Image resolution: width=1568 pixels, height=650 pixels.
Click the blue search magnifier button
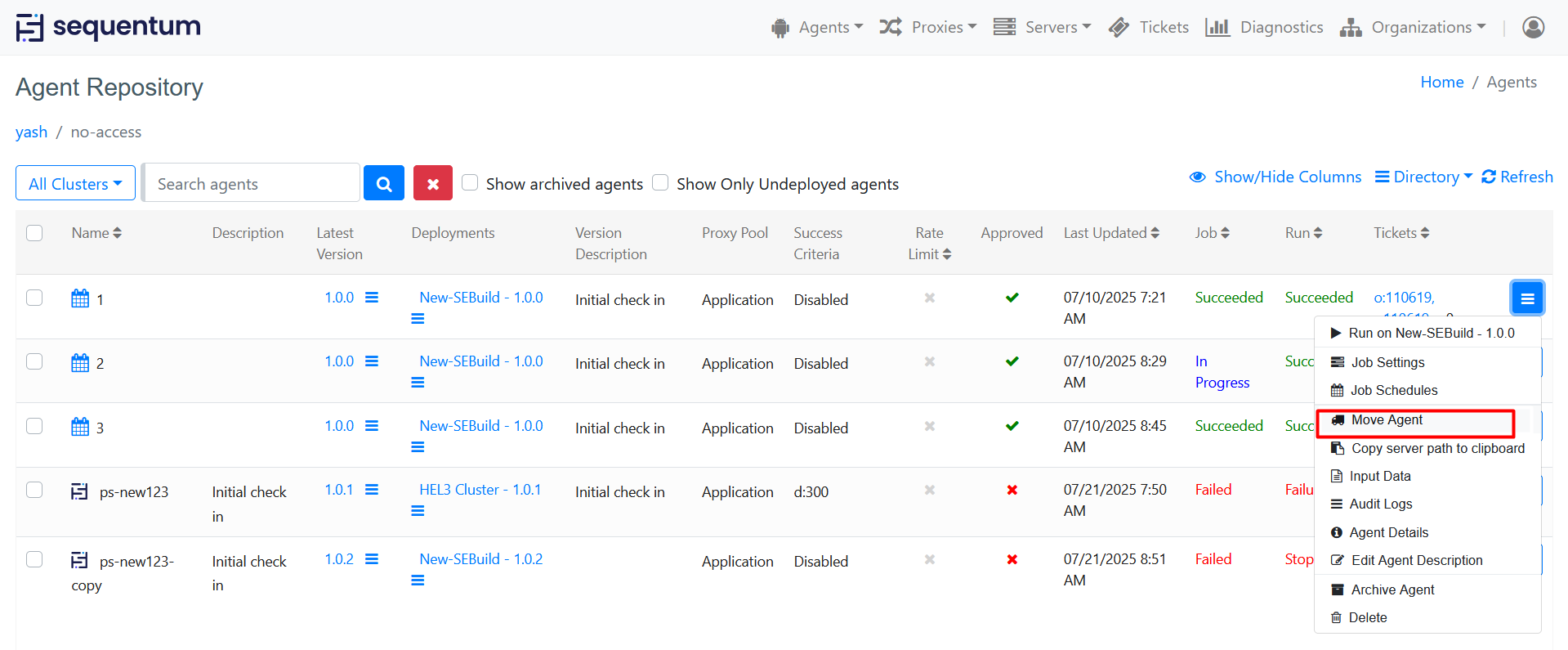click(x=383, y=183)
